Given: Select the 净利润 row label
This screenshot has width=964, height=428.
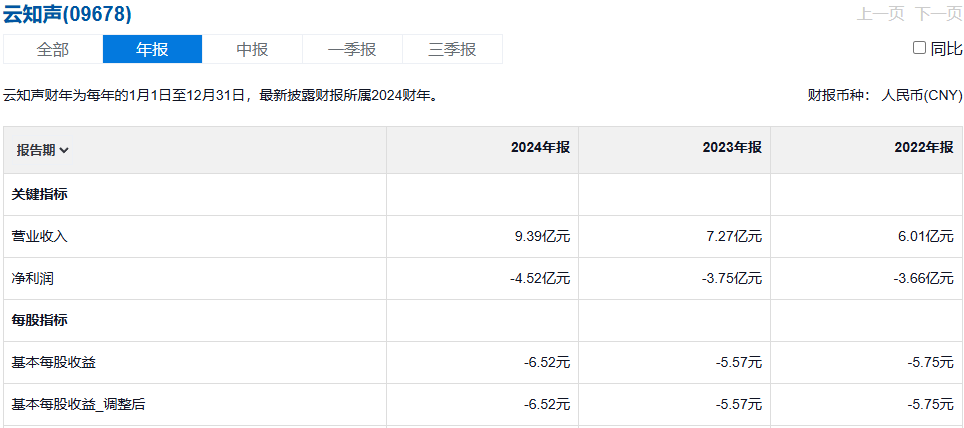Looking at the screenshot, I should pyautogui.click(x=33, y=279).
